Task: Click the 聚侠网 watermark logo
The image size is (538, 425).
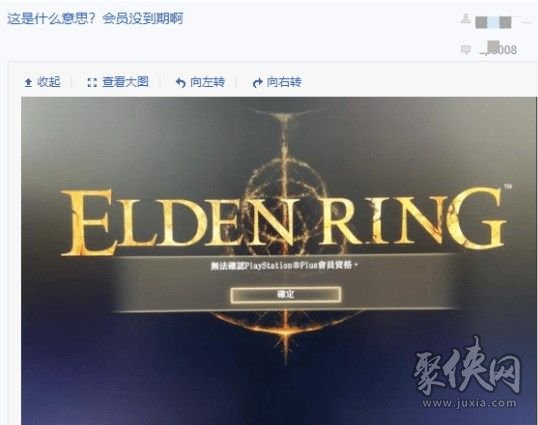Action: 467,367
